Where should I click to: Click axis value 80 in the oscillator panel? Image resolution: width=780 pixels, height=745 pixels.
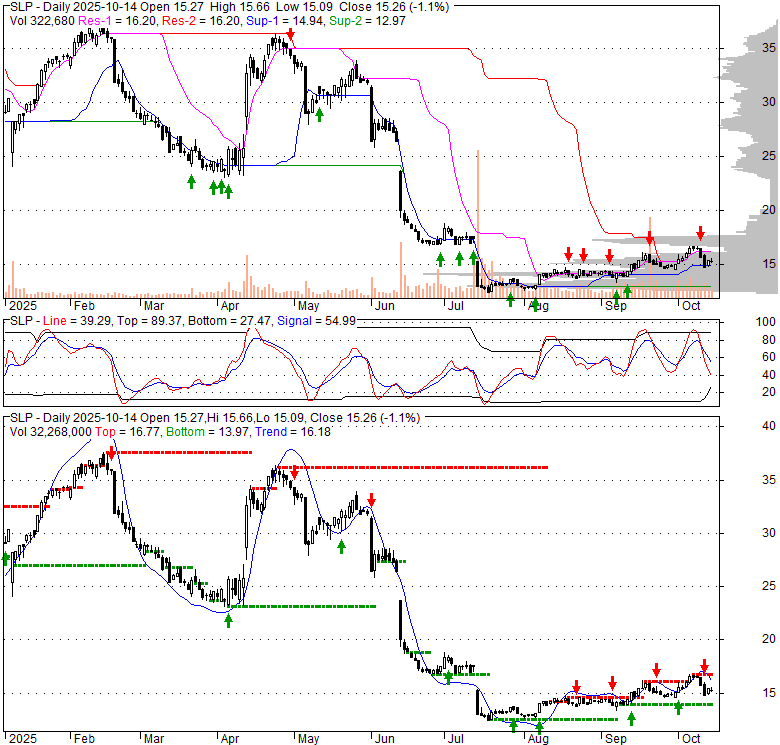pos(769,340)
